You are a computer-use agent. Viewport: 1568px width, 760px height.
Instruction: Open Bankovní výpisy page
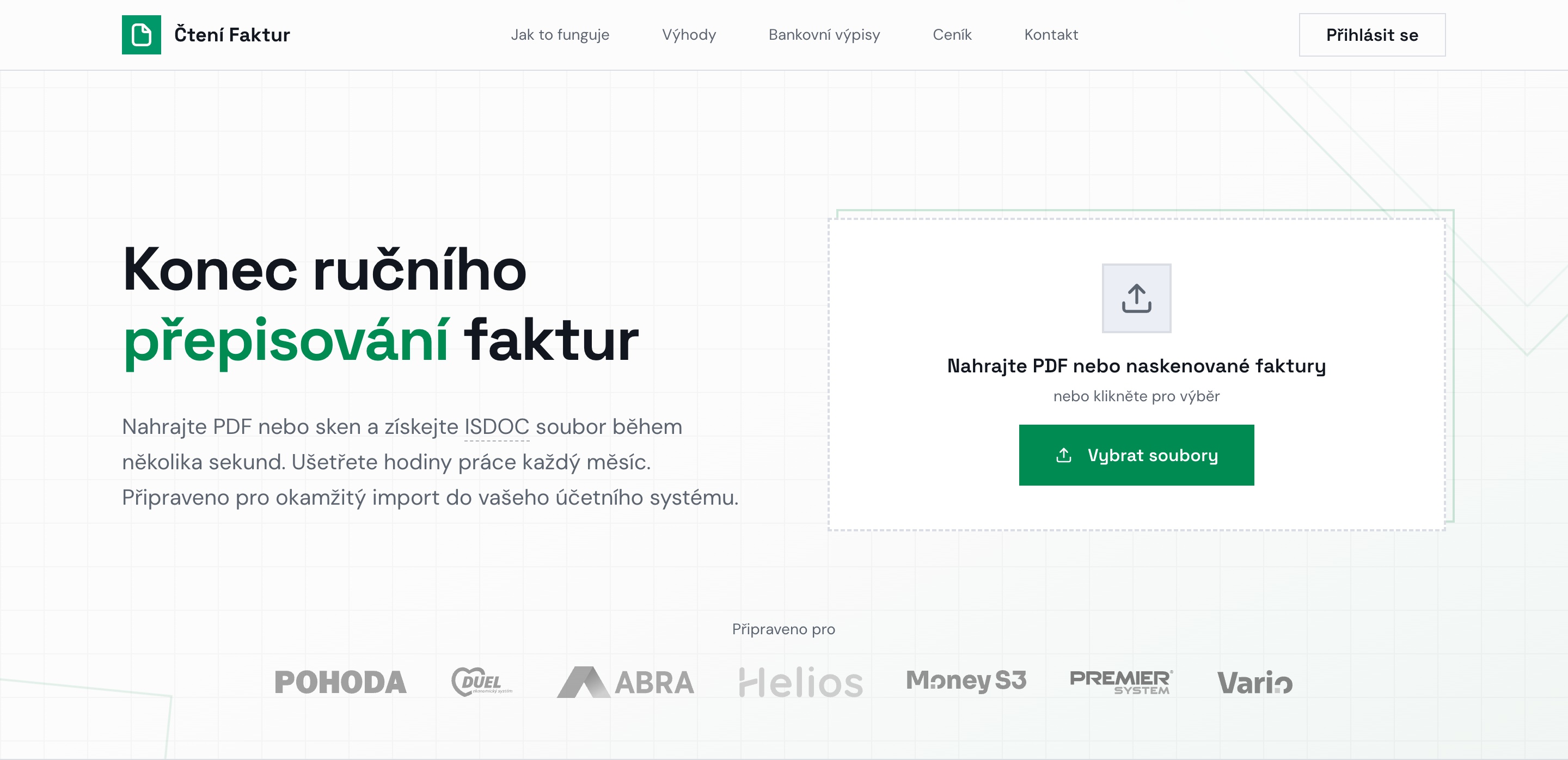[x=824, y=35]
